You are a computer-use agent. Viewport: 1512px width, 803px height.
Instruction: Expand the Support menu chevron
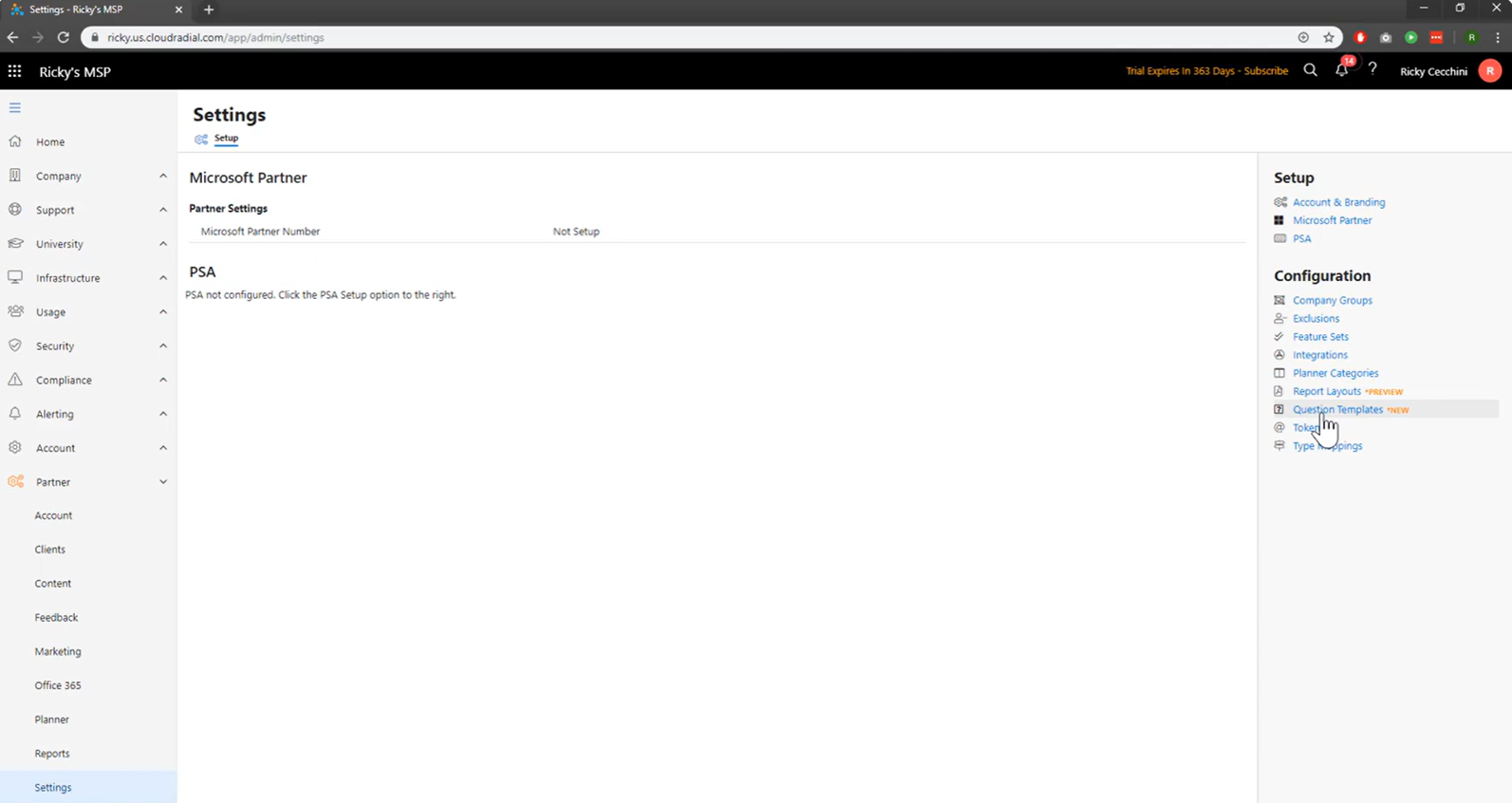163,210
